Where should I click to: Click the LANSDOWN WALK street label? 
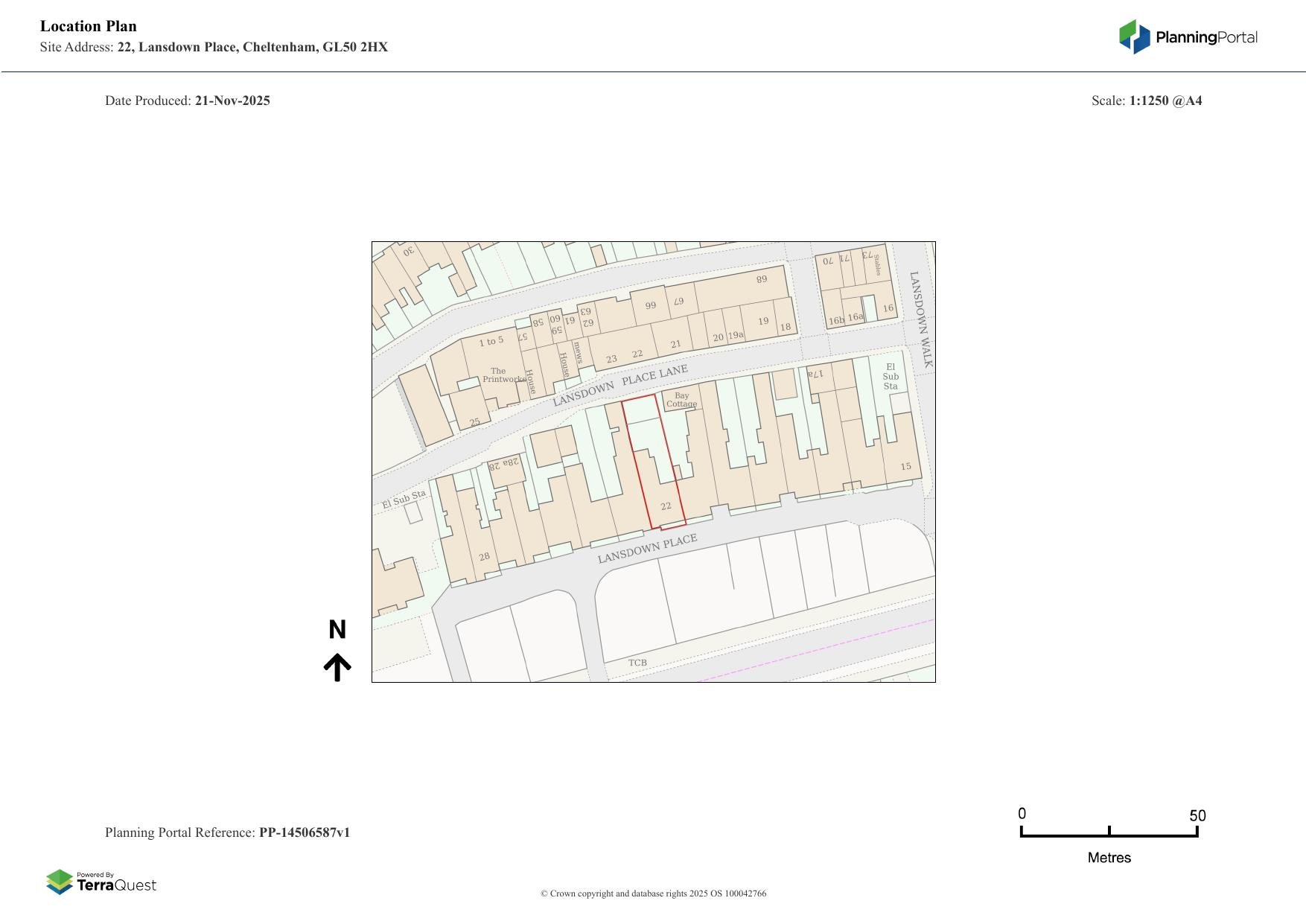tap(920, 320)
